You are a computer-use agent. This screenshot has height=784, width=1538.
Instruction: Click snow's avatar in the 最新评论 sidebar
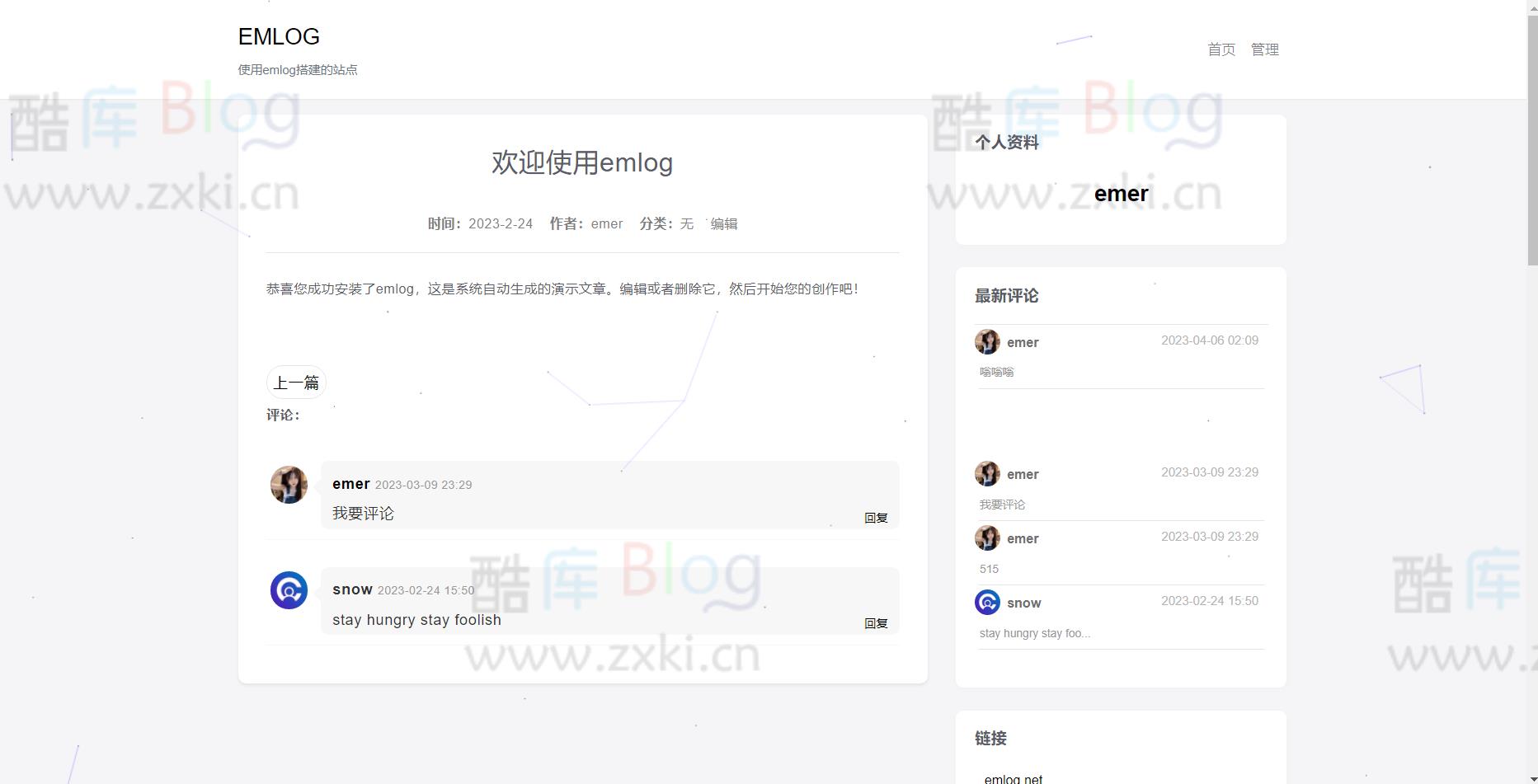[987, 603]
